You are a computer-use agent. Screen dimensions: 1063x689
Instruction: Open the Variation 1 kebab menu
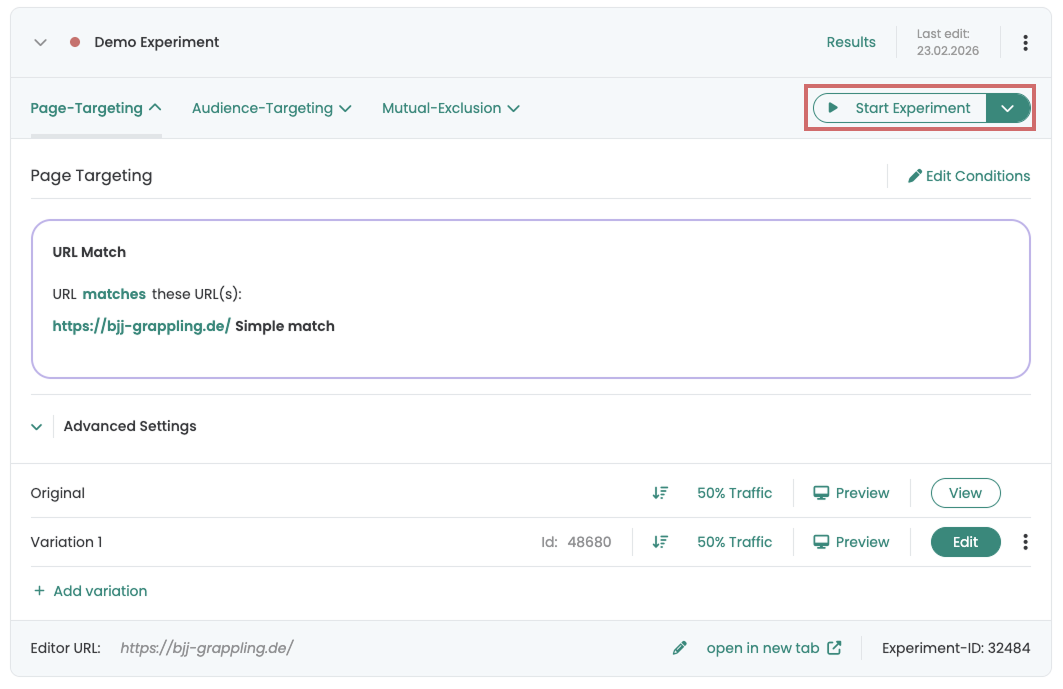pyautogui.click(x=1025, y=542)
